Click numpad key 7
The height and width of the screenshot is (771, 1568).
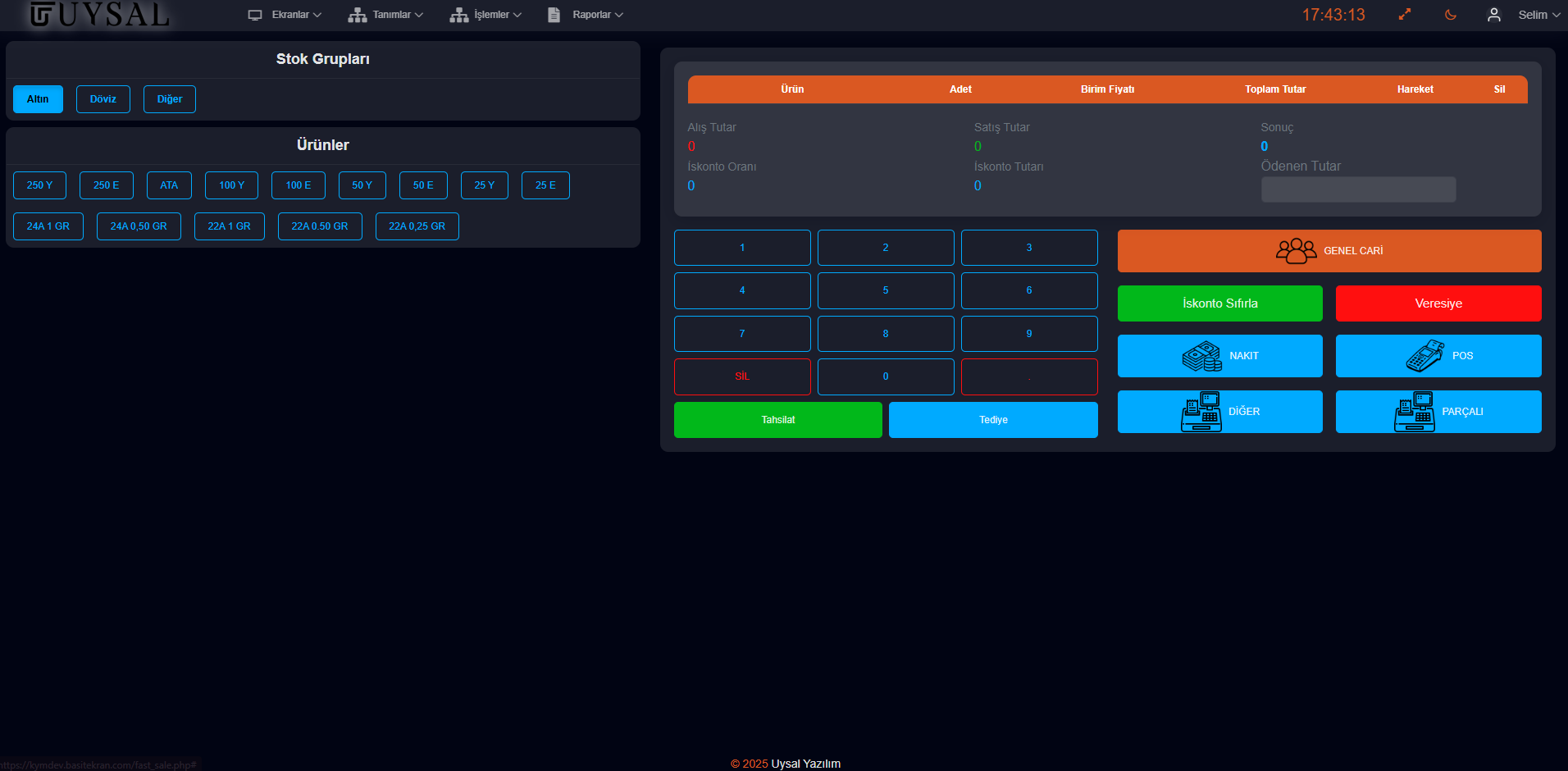(742, 334)
